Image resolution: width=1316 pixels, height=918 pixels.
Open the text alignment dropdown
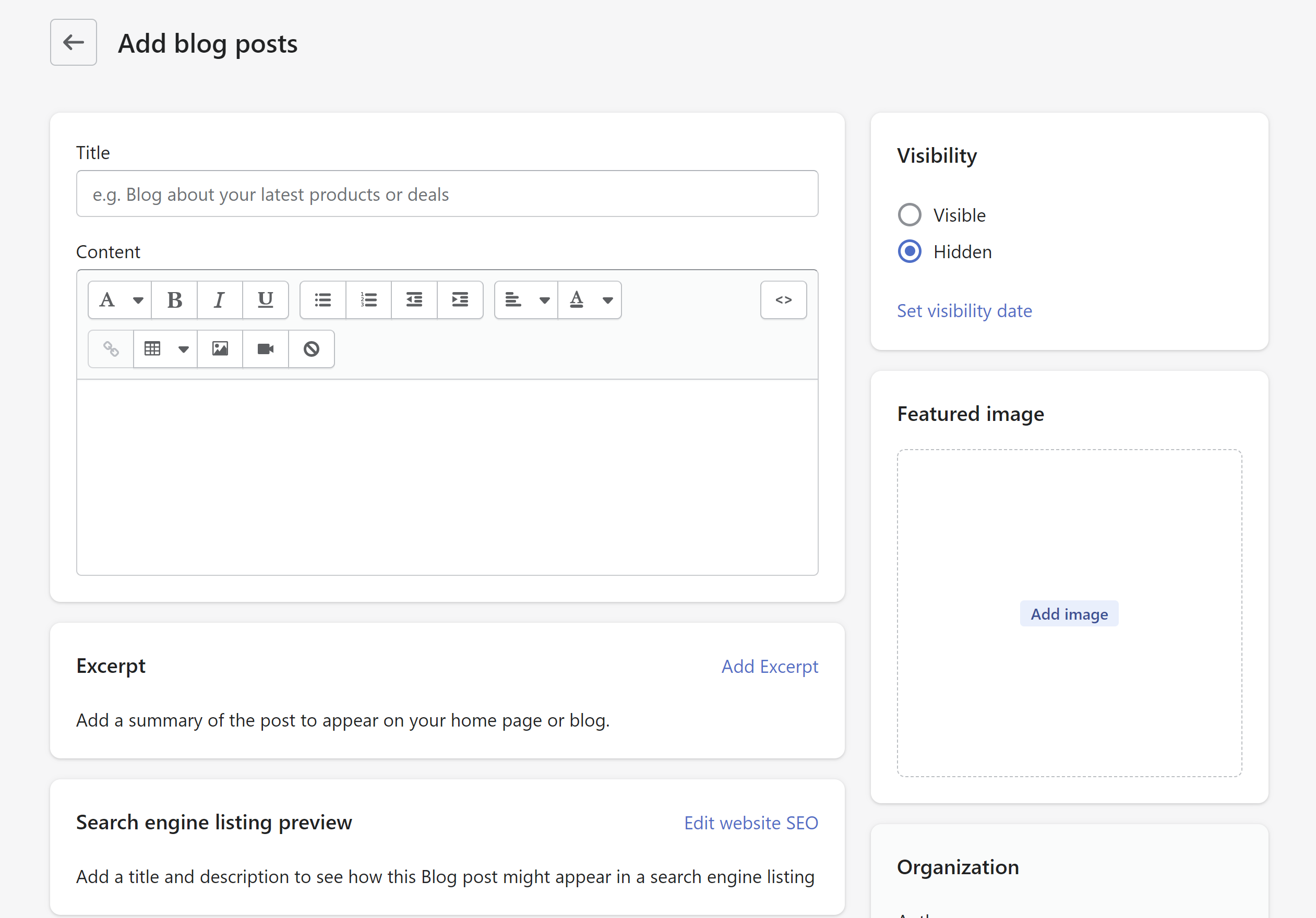click(x=526, y=300)
